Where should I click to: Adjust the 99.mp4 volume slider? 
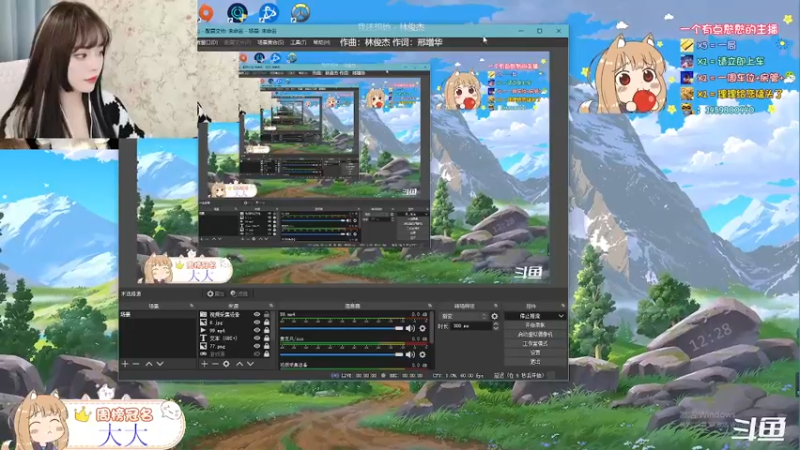coord(342,328)
